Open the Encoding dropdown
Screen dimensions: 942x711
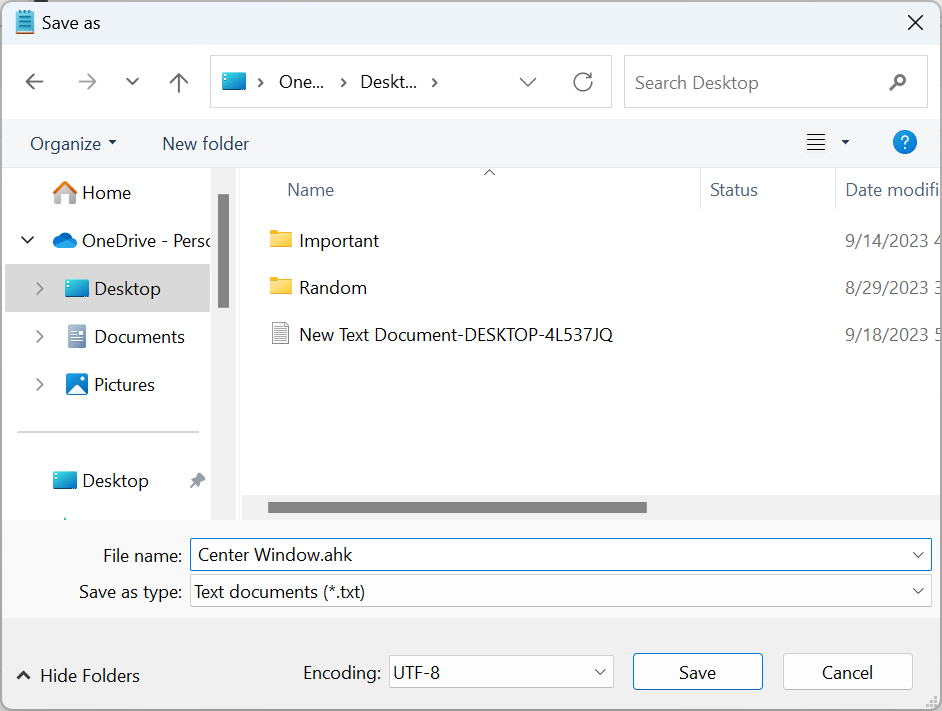pyautogui.click(x=598, y=672)
